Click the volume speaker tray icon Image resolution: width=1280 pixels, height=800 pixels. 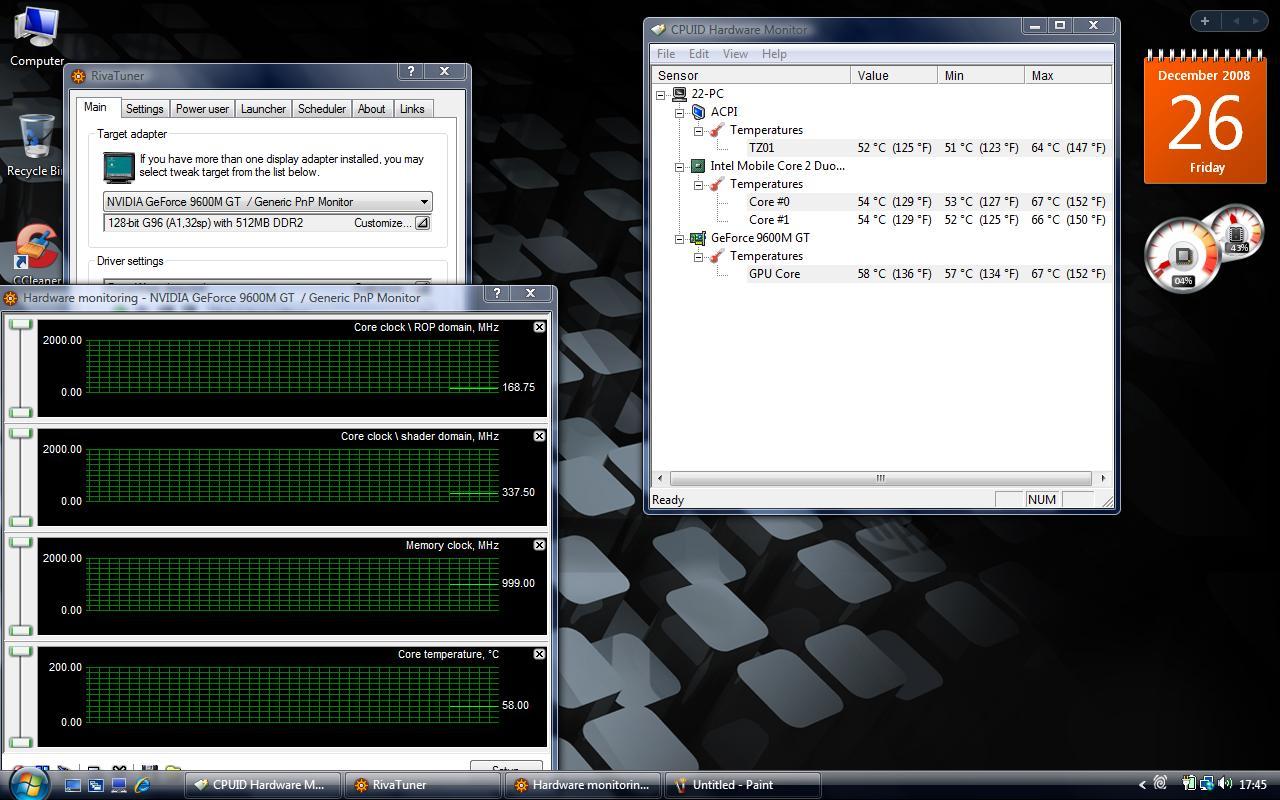(1225, 784)
